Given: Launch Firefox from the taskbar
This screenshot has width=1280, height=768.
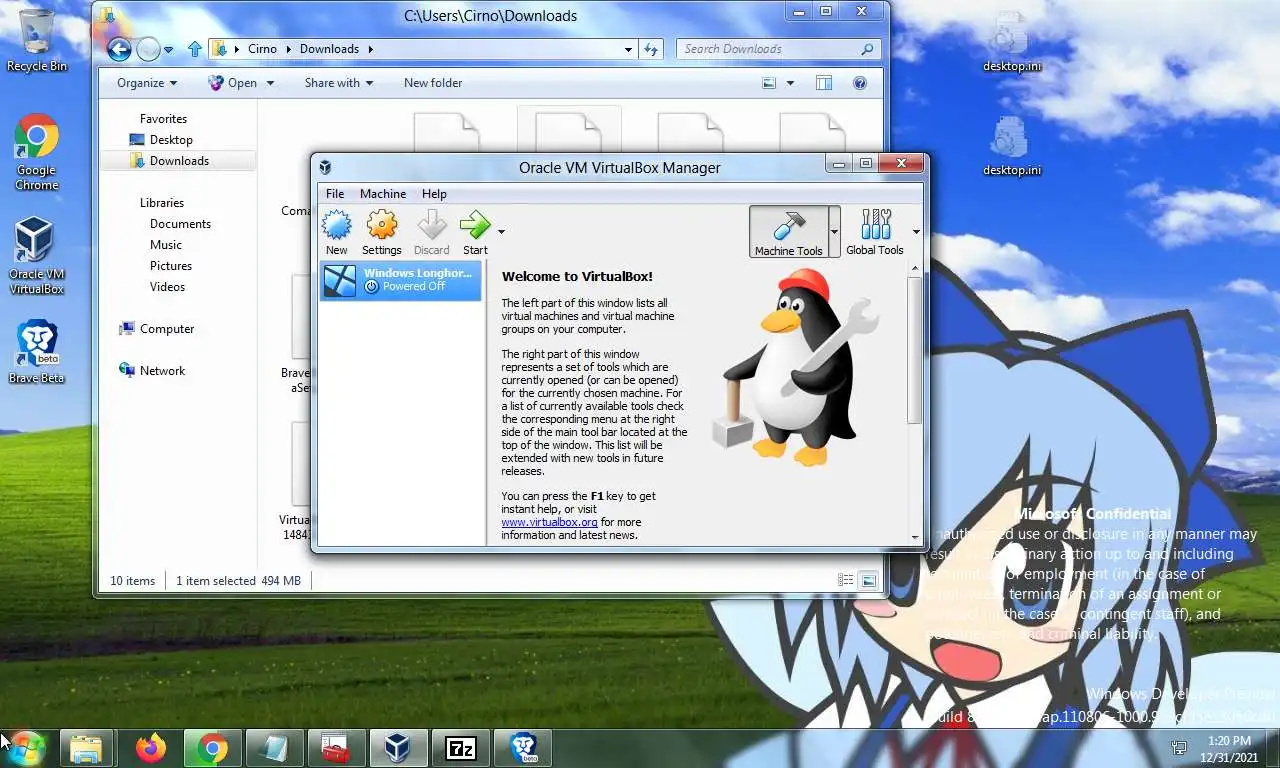Looking at the screenshot, I should 151,748.
